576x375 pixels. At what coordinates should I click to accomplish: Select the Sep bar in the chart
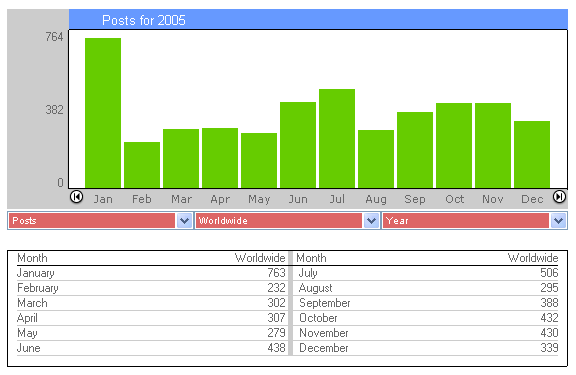415,150
